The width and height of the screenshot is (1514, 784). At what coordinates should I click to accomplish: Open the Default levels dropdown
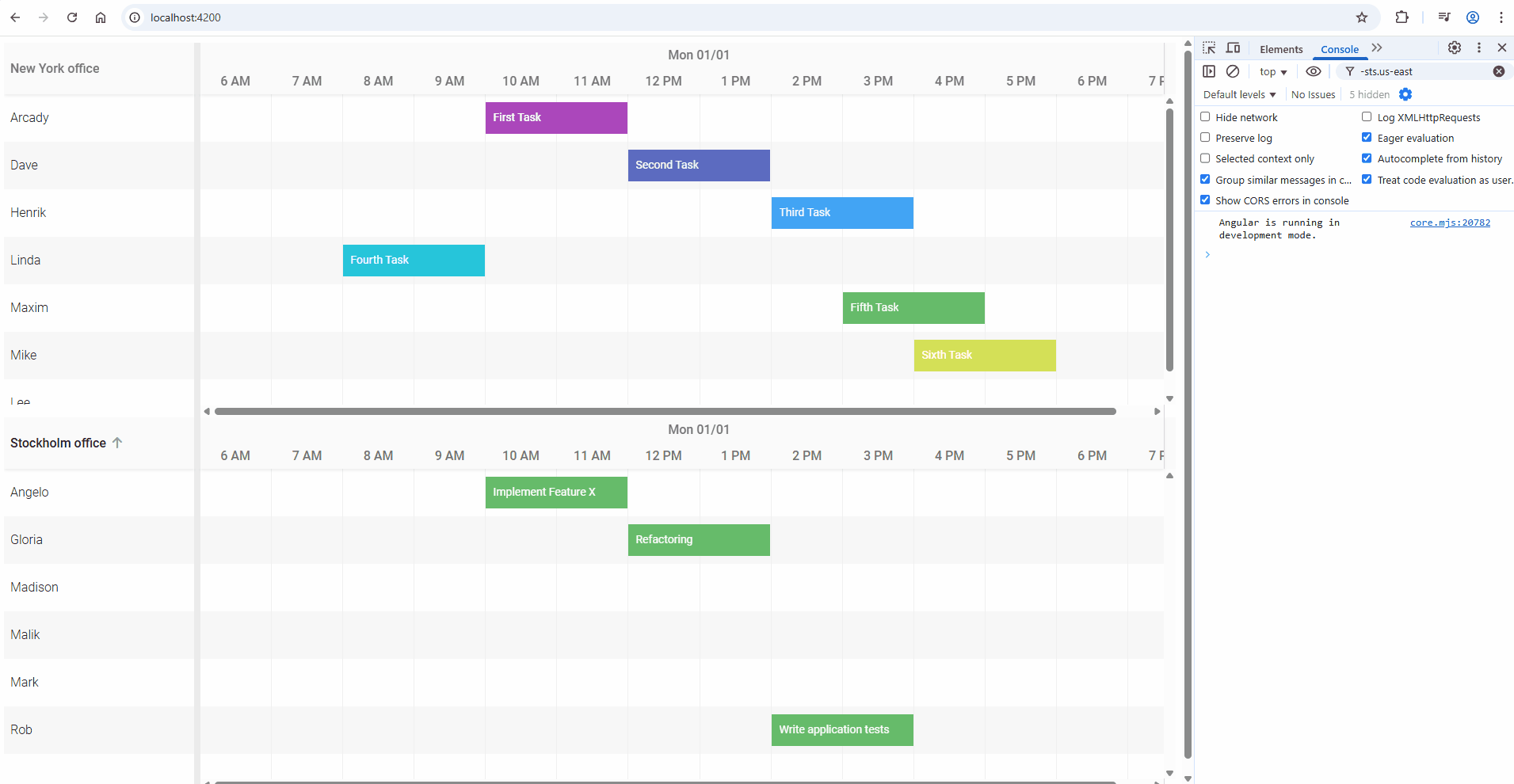point(1238,94)
